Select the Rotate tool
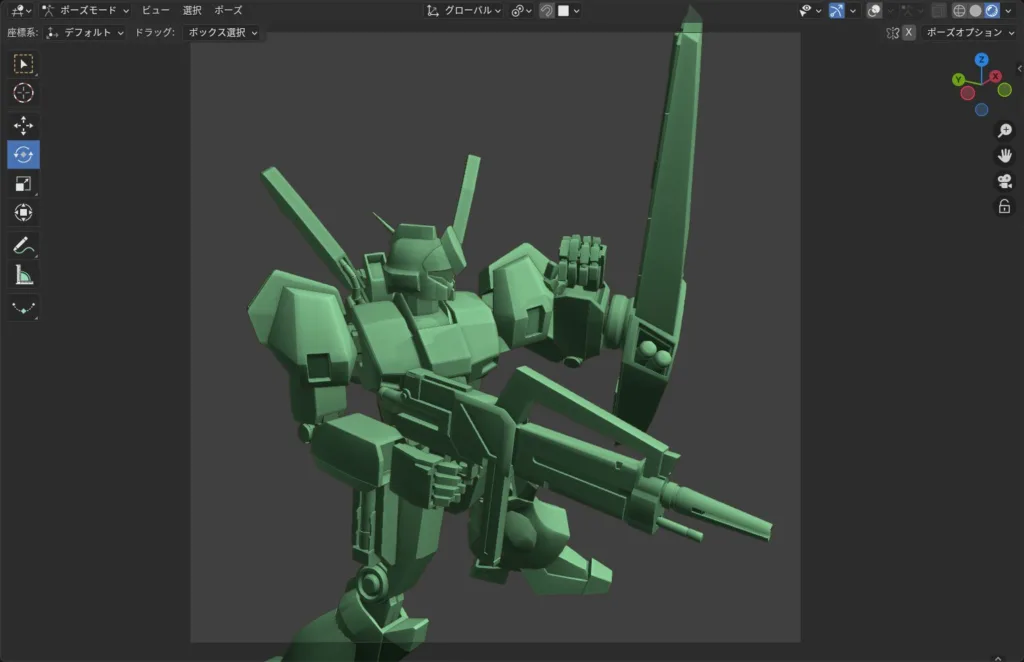The width and height of the screenshot is (1024, 662). pos(23,154)
